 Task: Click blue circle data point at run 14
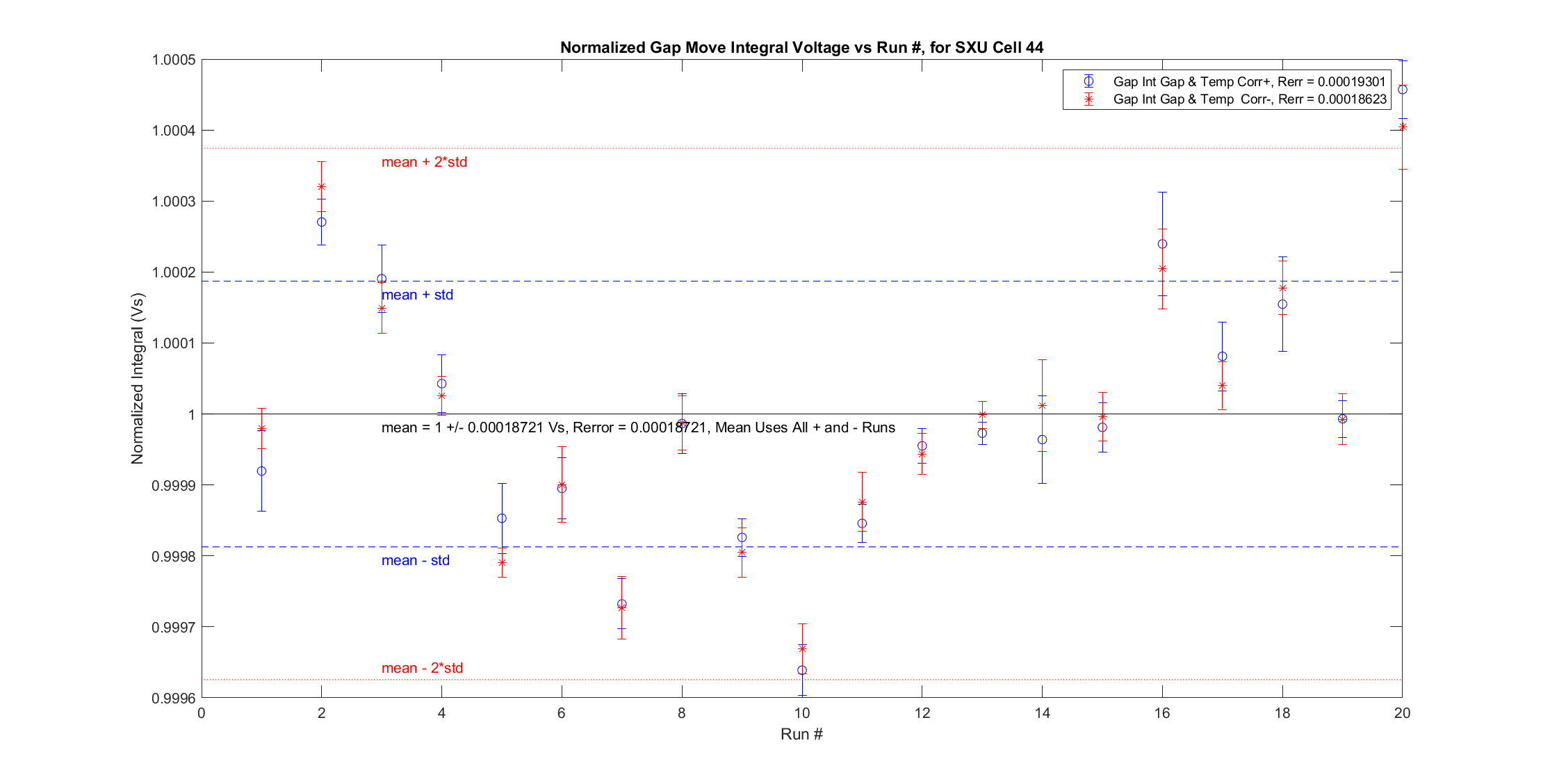click(x=1042, y=440)
